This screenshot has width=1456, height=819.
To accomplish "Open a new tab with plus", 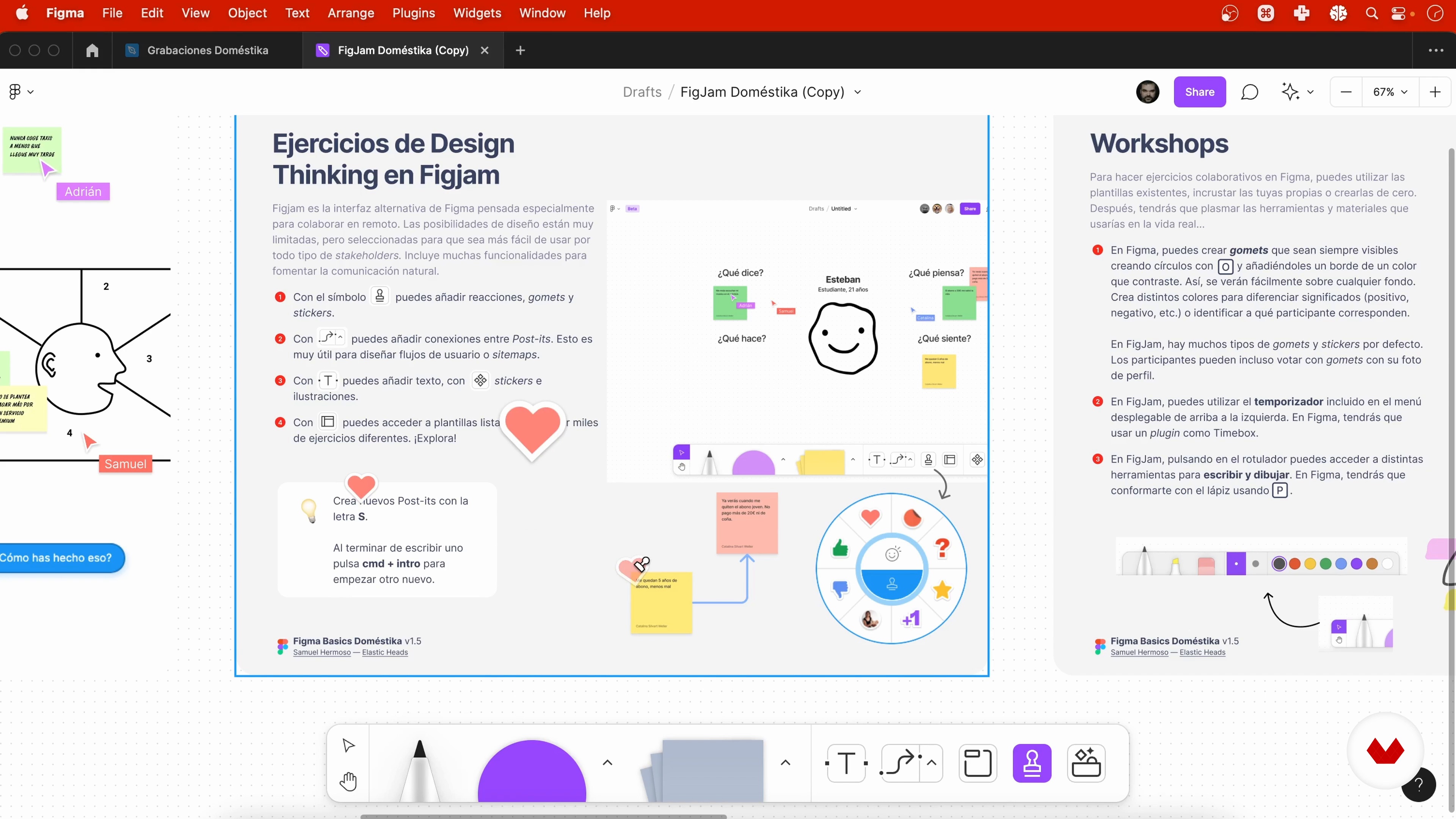I will pyautogui.click(x=521, y=50).
